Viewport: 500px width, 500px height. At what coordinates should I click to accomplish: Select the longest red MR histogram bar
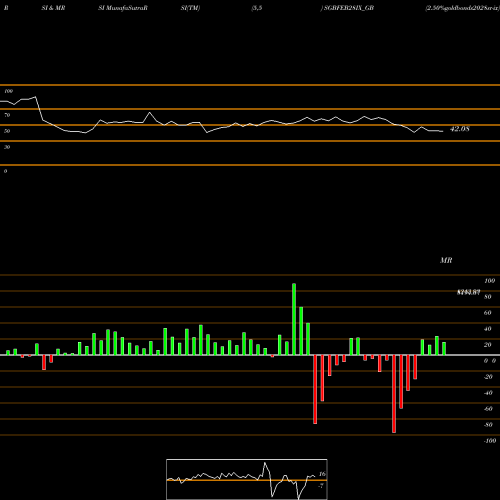(394, 394)
